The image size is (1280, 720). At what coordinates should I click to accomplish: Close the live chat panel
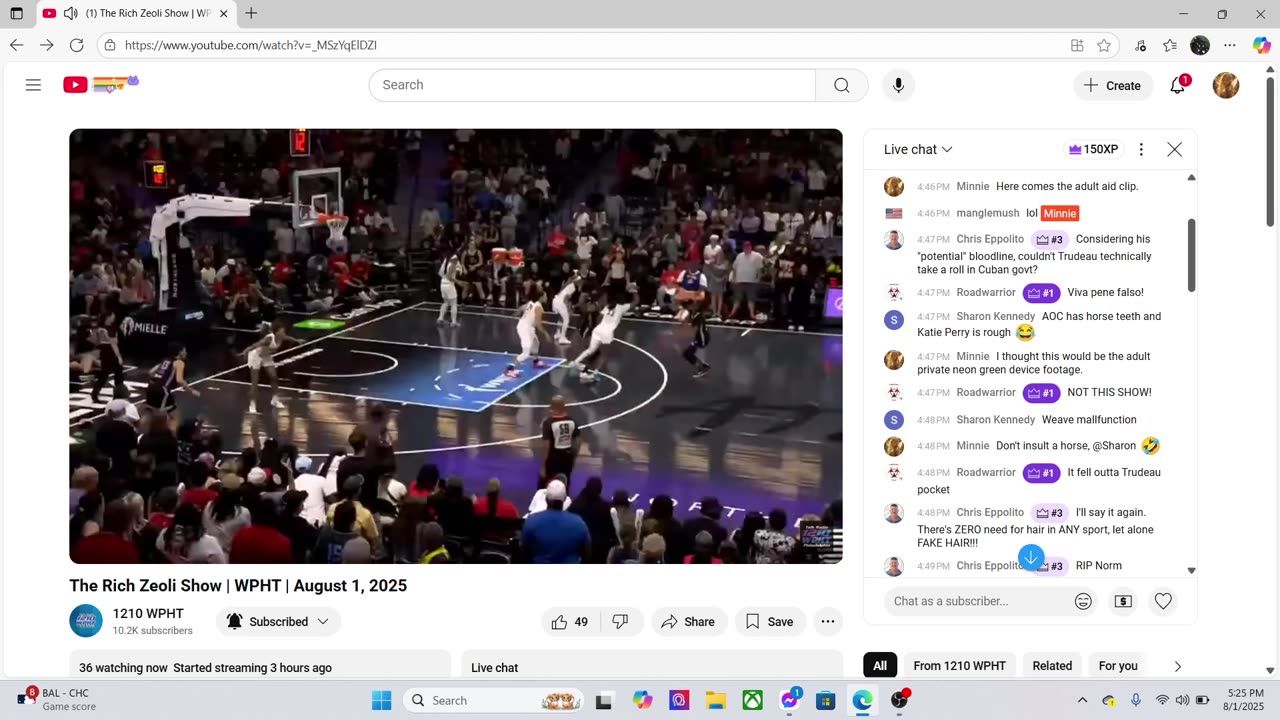click(x=1174, y=149)
